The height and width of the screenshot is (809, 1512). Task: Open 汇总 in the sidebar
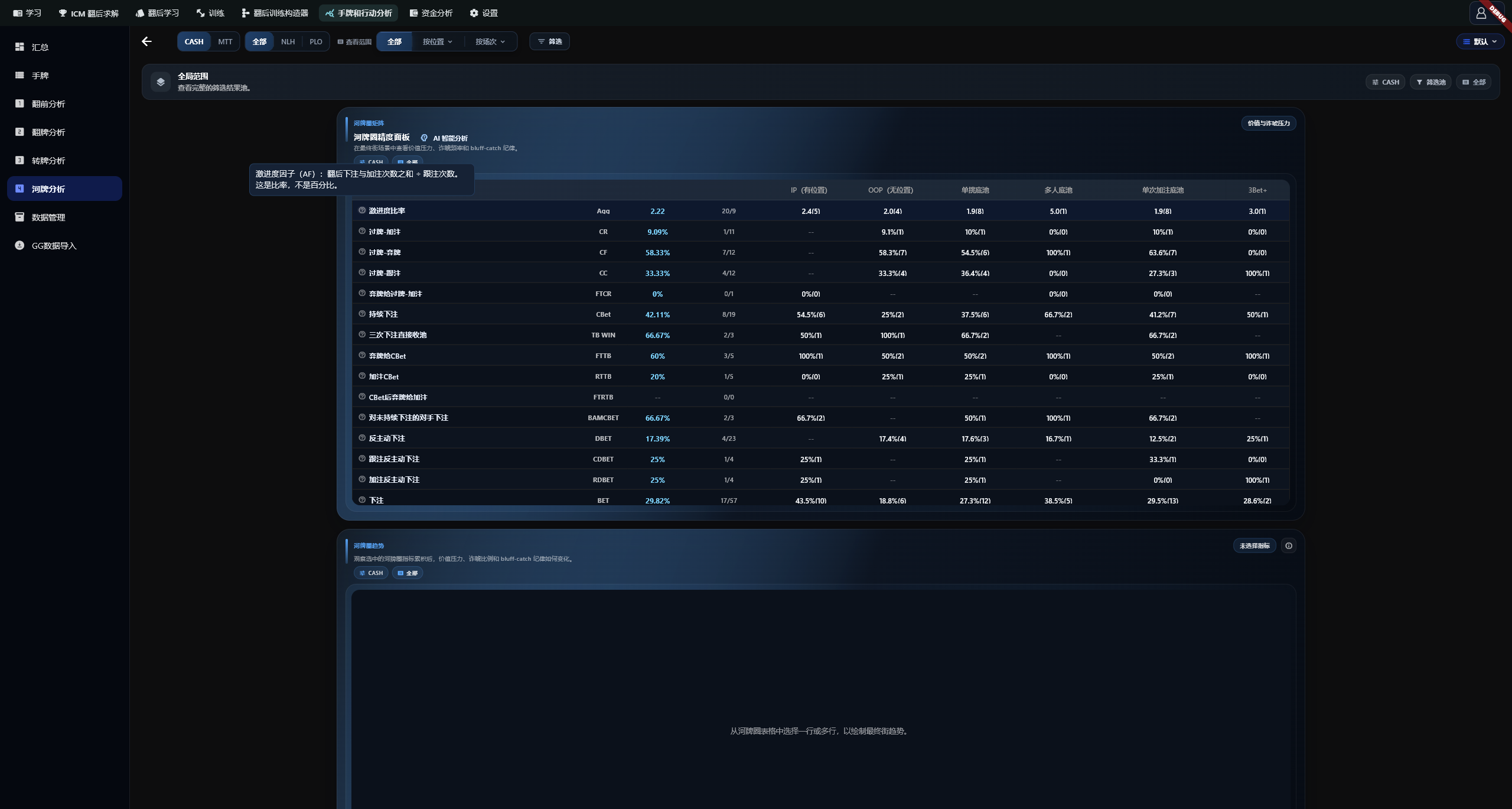click(64, 47)
